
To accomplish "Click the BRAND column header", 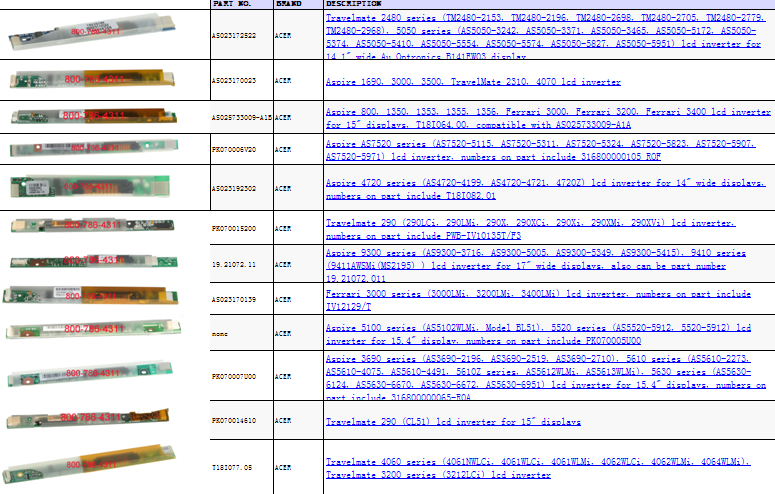I will coord(289,3).
